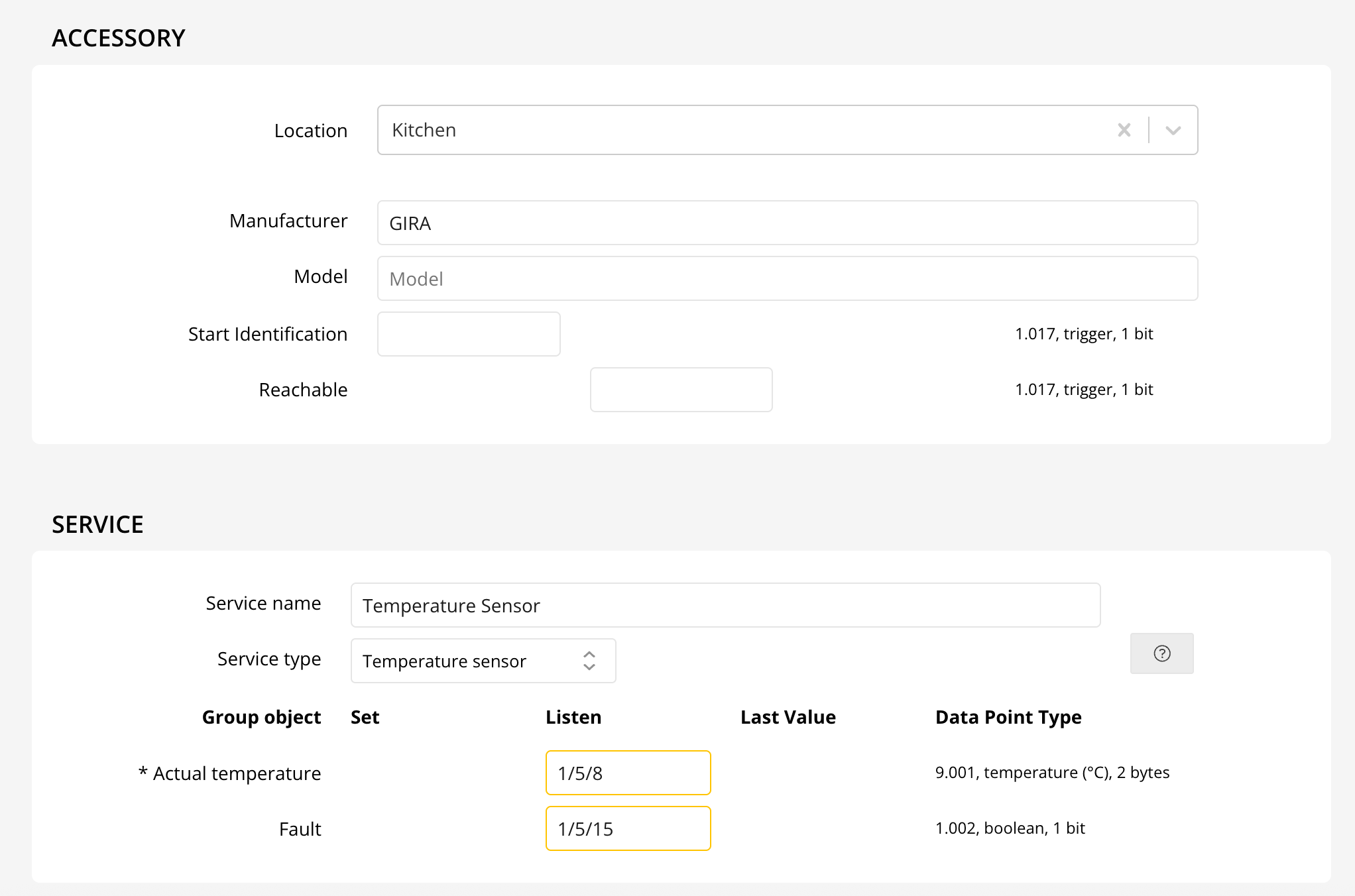Click the Data Point Type column header
1355x896 pixels.
pyautogui.click(x=1008, y=717)
